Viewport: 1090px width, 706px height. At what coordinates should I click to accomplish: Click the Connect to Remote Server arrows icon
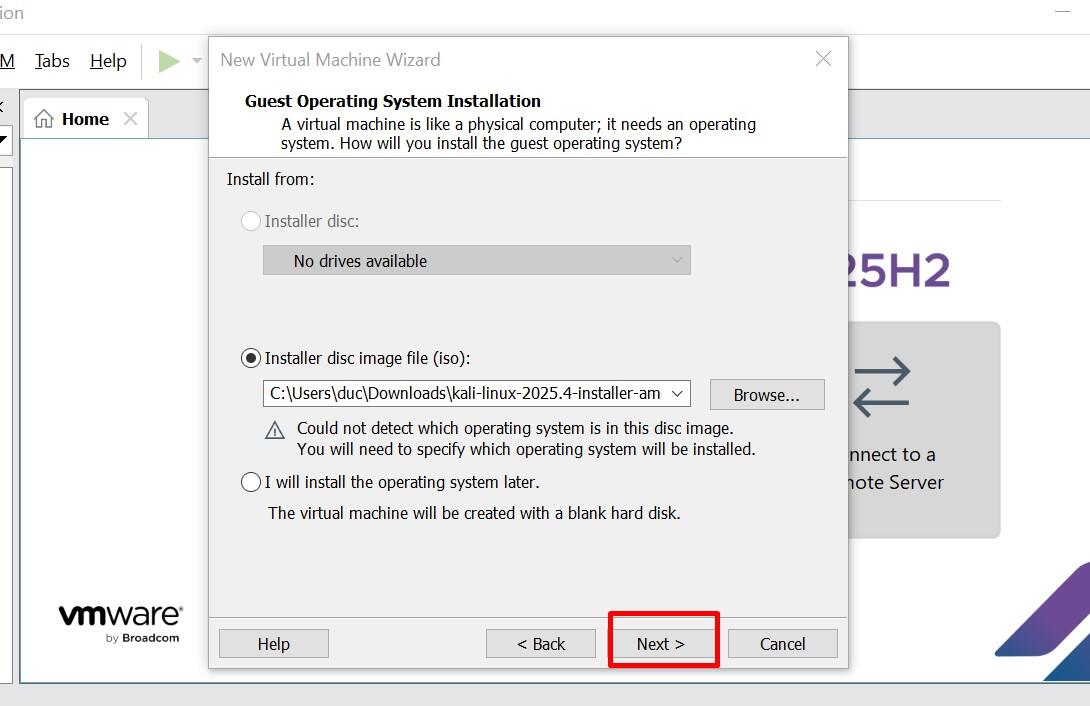point(882,387)
